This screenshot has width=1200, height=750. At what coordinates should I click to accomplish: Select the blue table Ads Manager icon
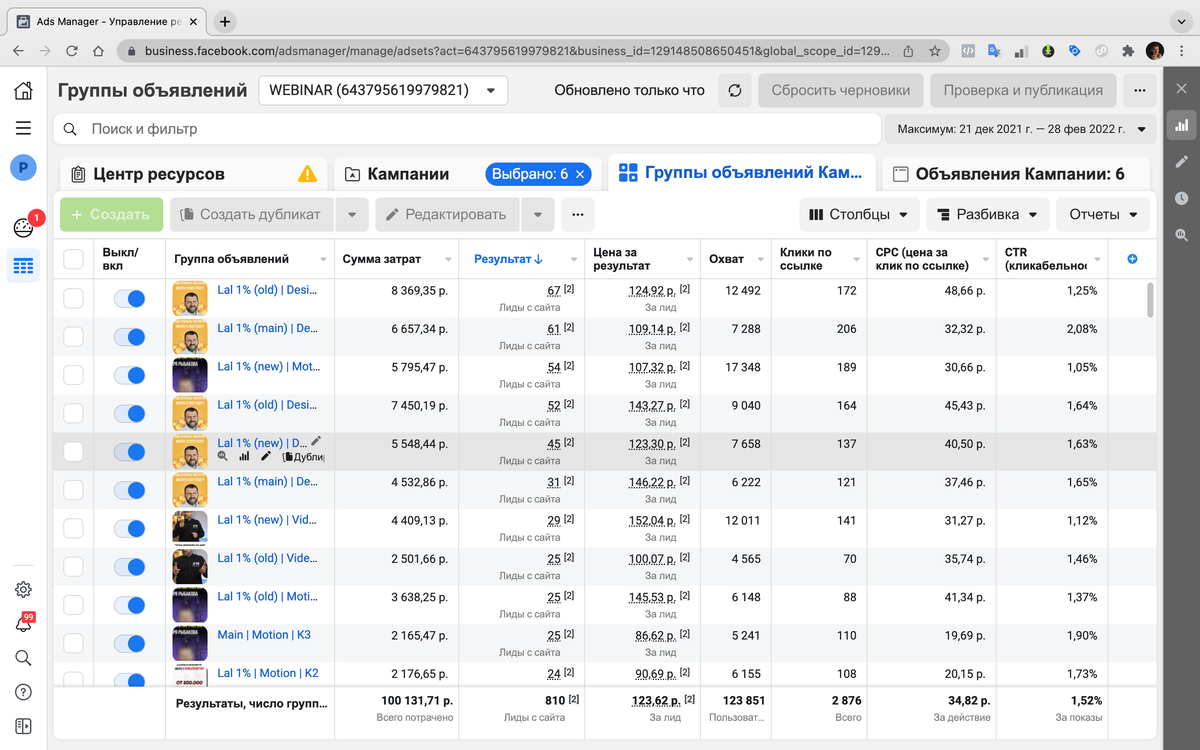(23, 265)
